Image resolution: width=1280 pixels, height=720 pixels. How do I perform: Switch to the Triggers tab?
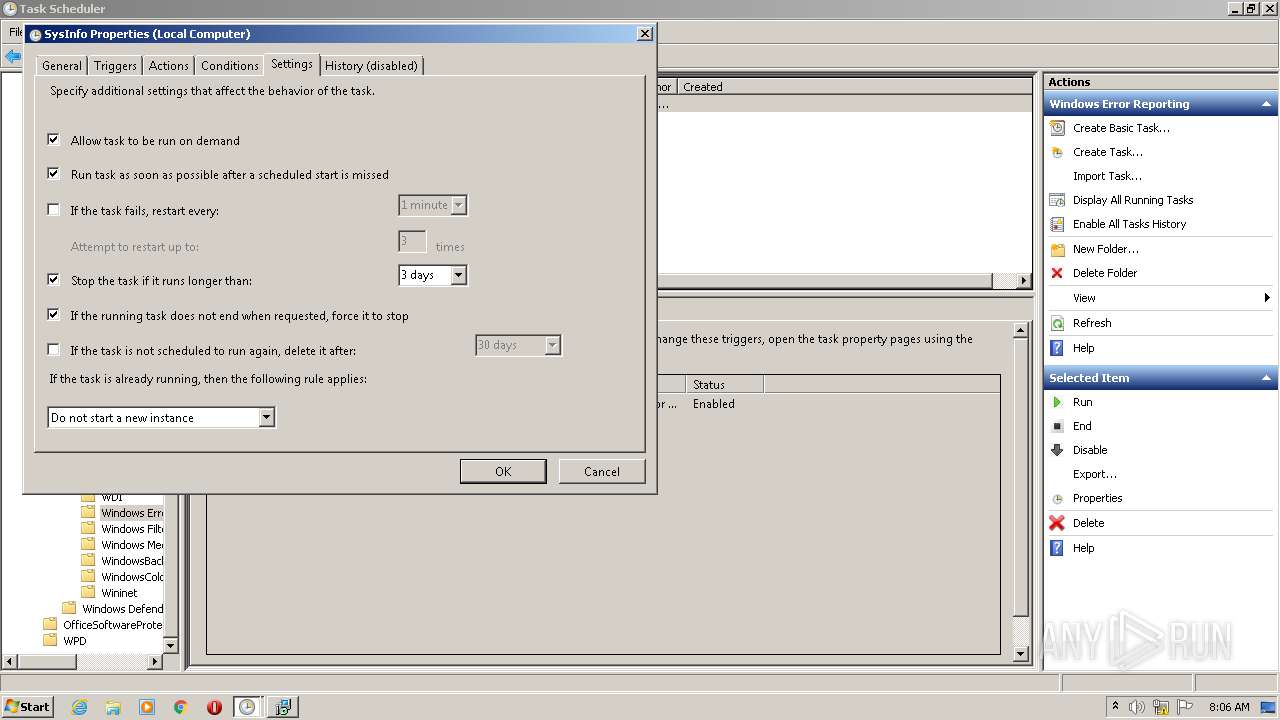[x=115, y=65]
